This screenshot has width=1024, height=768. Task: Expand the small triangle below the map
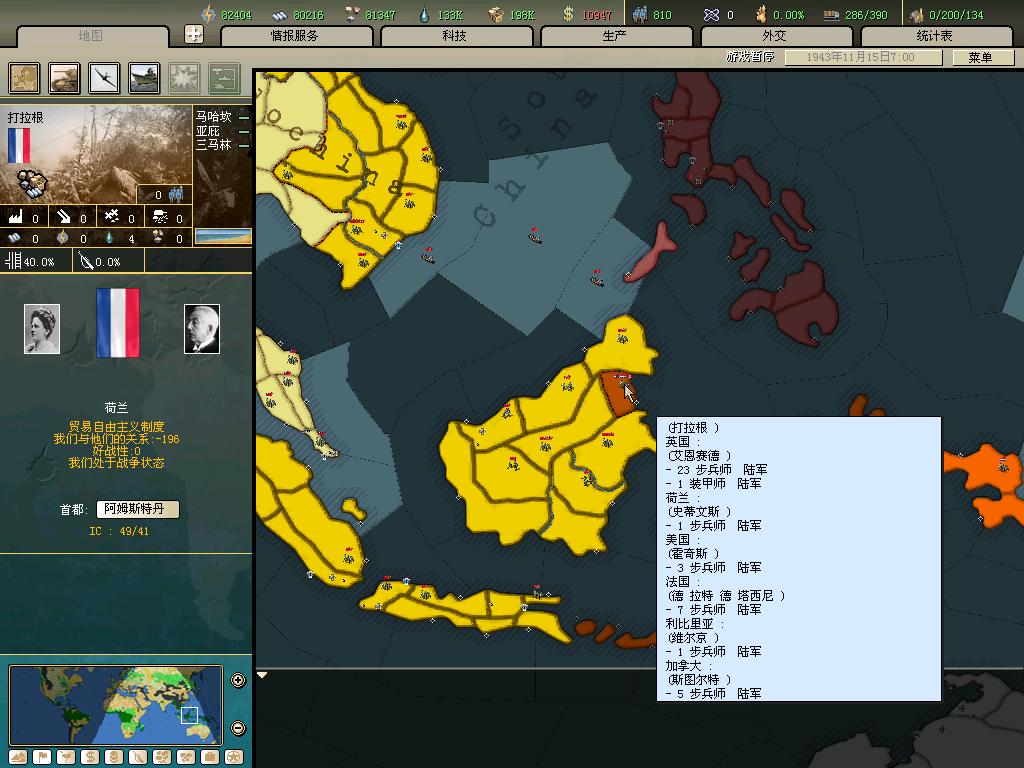click(x=262, y=675)
